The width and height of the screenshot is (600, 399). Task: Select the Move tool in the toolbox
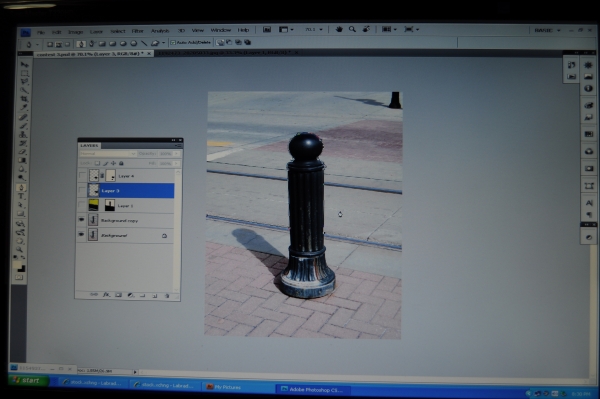24,65
